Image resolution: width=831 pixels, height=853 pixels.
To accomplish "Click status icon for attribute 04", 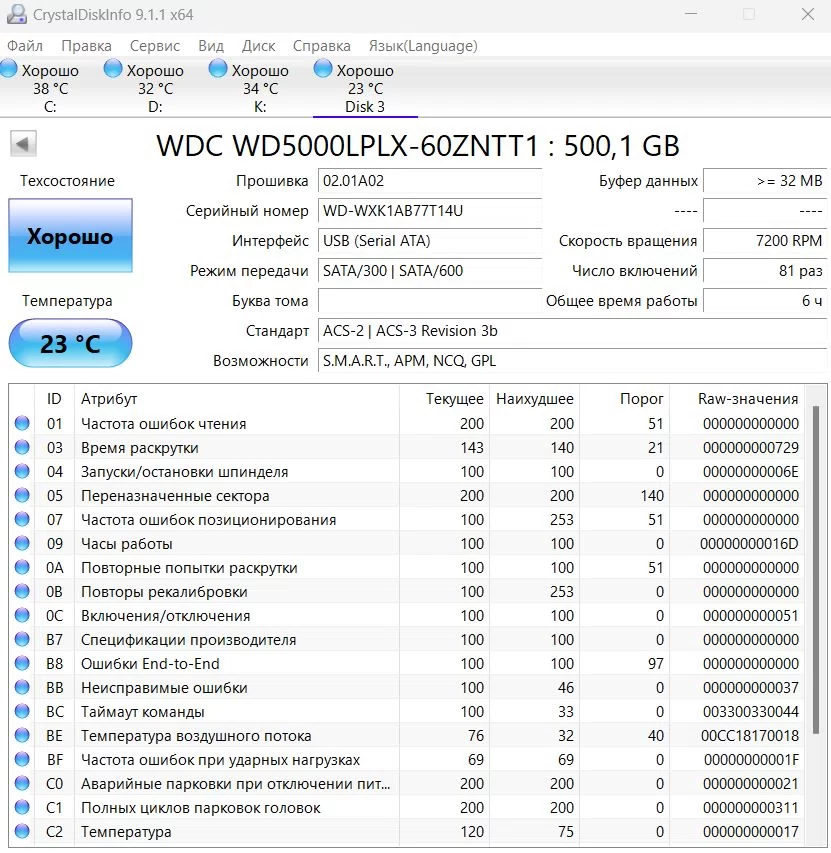I will pyautogui.click(x=22, y=471).
